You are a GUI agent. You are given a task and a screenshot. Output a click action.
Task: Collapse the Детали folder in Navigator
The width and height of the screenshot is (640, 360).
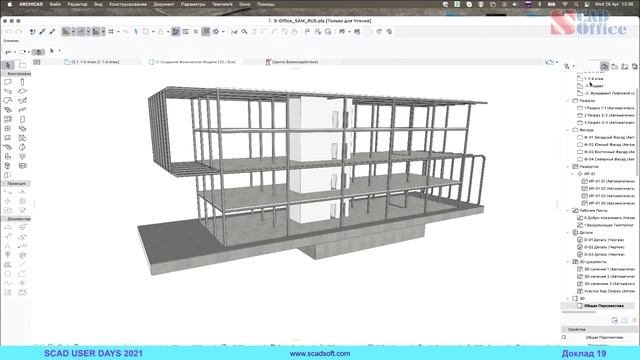(568, 233)
